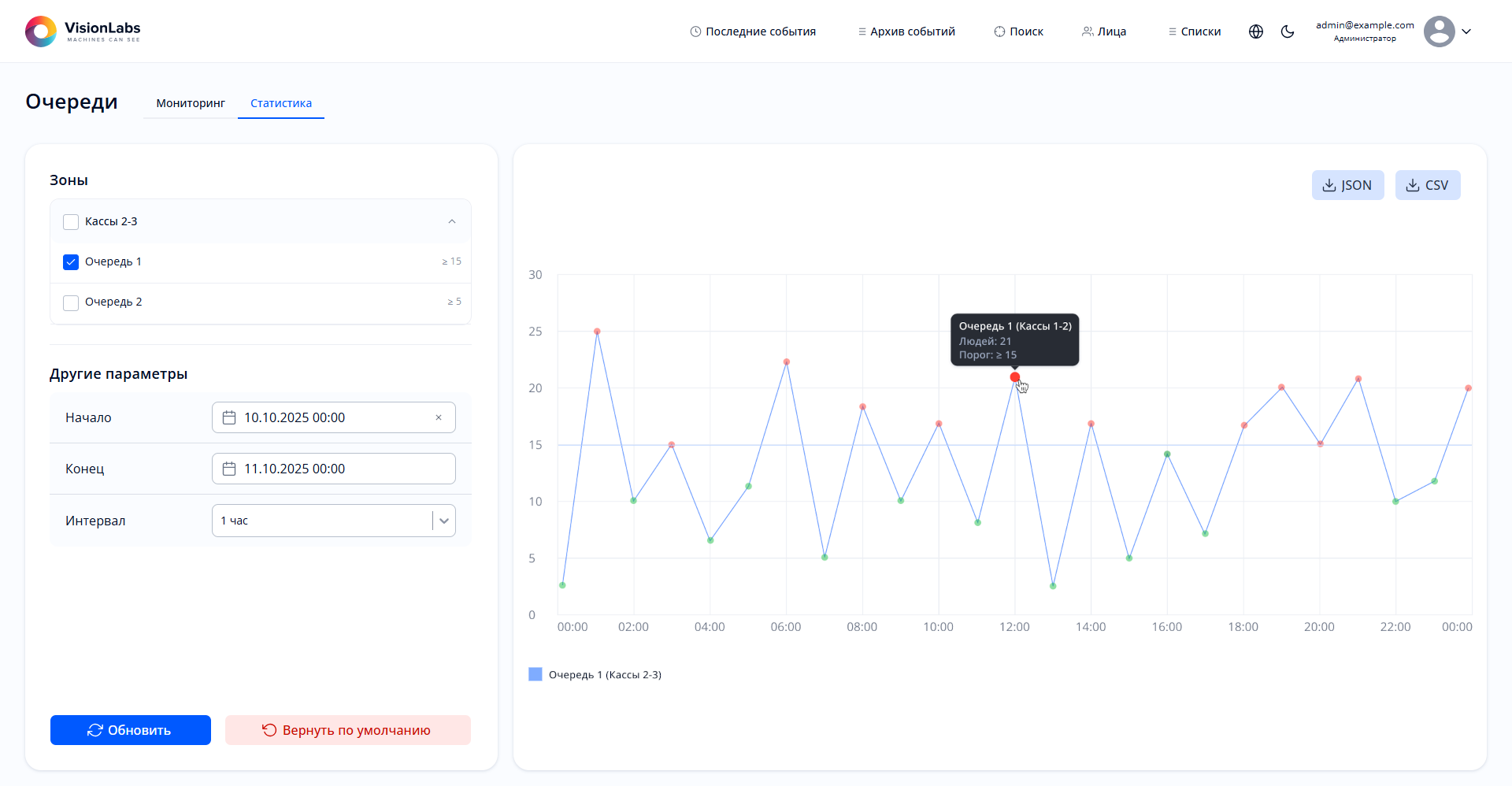Clear the Начало date with X icon
The height and width of the screenshot is (786, 1512).
(439, 417)
